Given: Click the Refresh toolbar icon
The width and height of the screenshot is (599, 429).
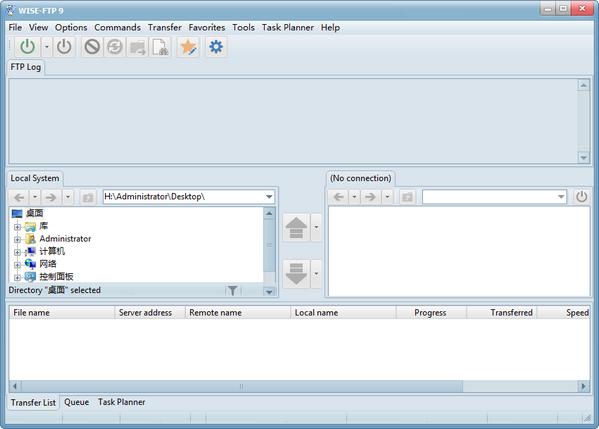Looking at the screenshot, I should [115, 47].
